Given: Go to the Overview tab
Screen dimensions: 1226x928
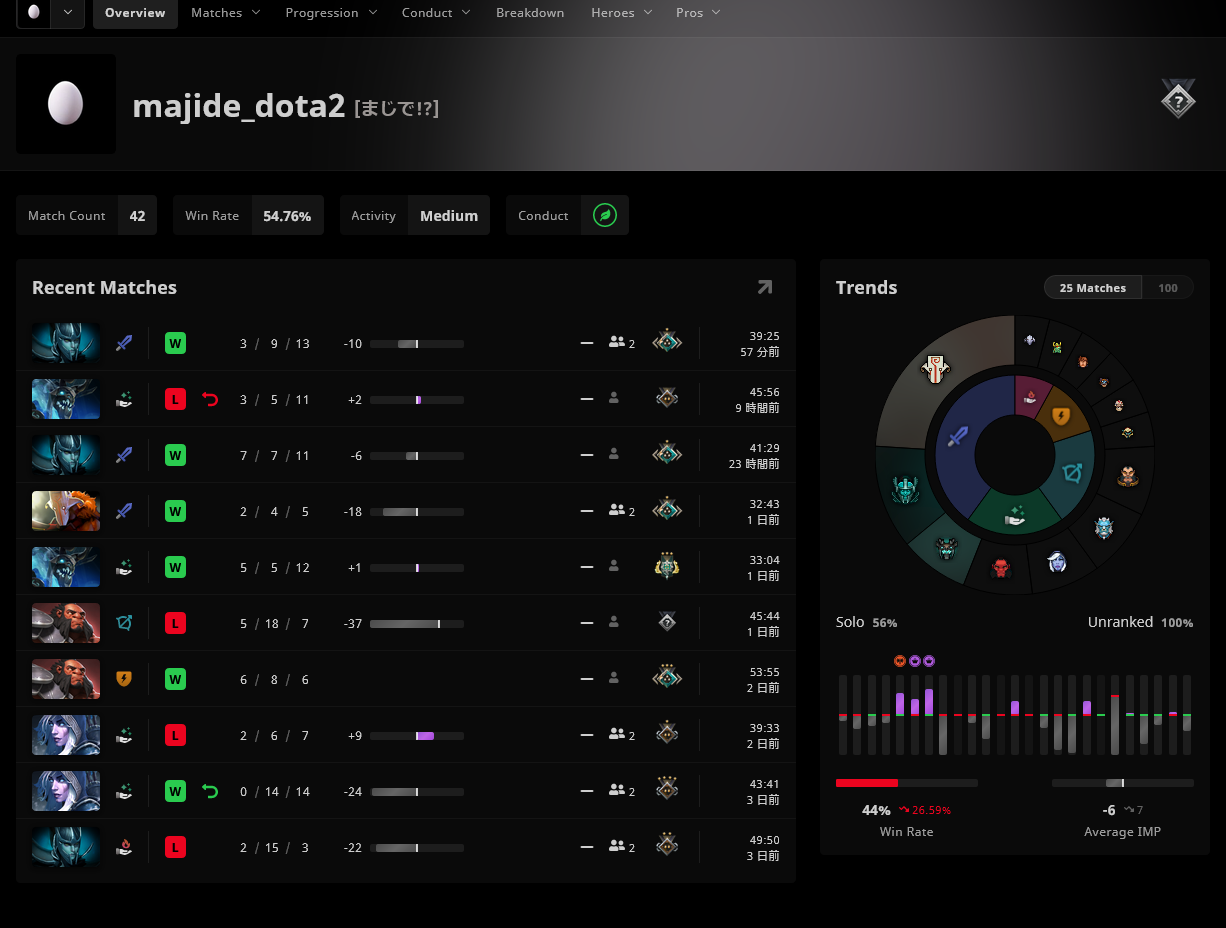Looking at the screenshot, I should coord(135,13).
